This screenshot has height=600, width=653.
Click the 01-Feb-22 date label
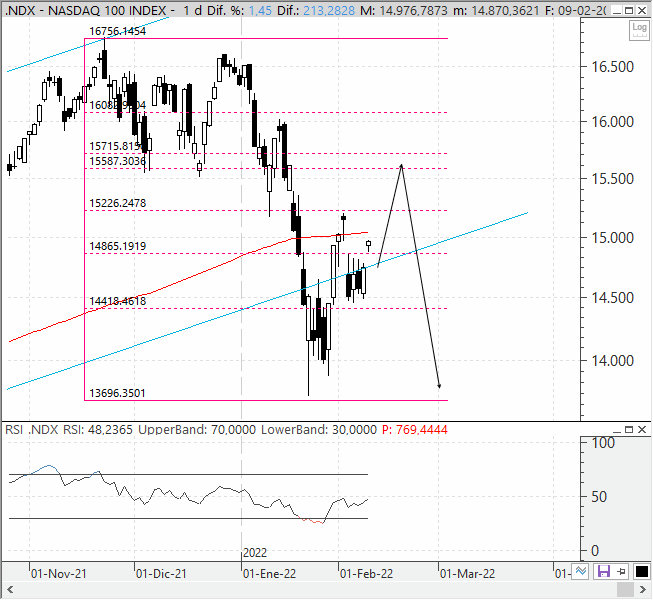click(x=366, y=574)
